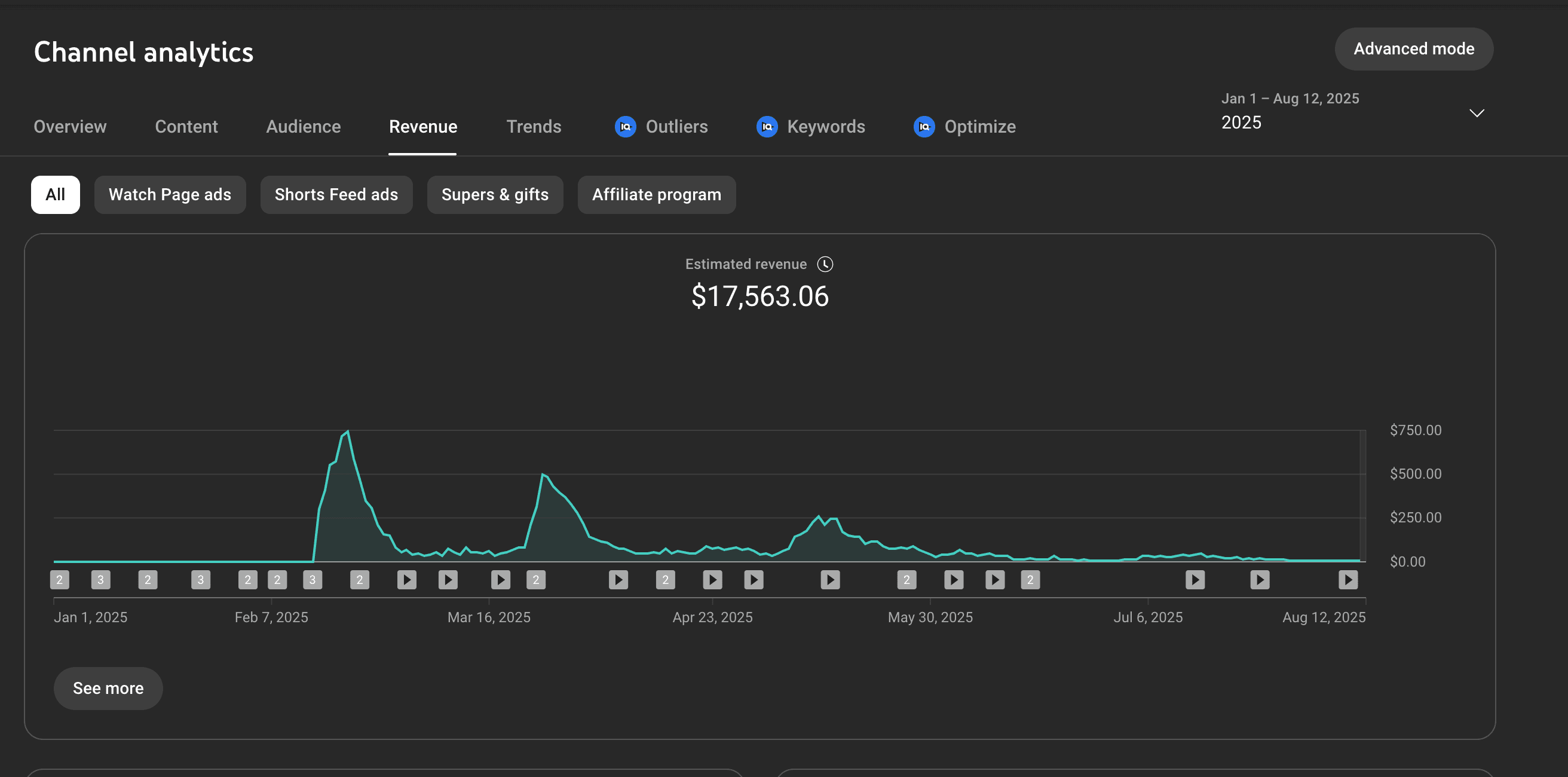Click the marker labeled 3 below the revenue spike

click(x=313, y=580)
